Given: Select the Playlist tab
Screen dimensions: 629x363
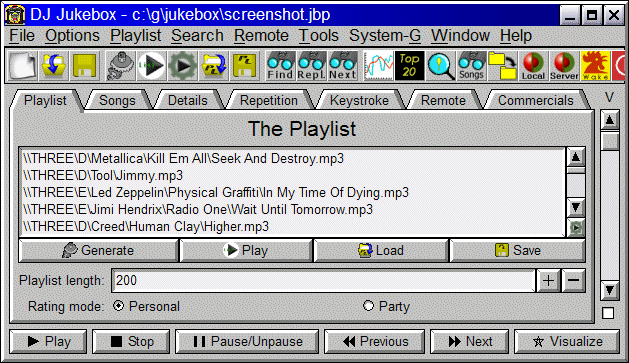Looking at the screenshot, I should coord(45,100).
